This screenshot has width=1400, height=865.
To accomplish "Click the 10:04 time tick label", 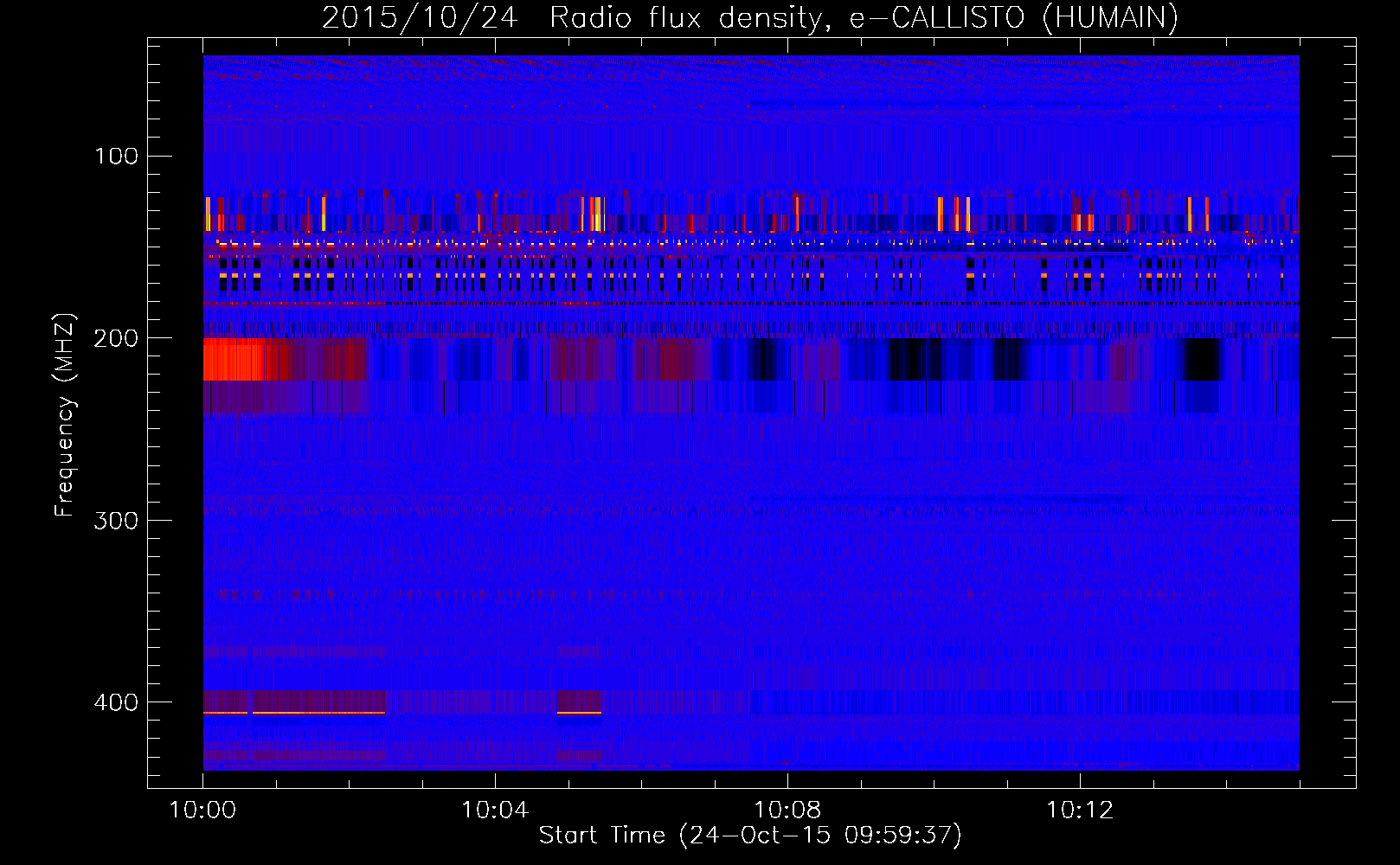I will pyautogui.click(x=495, y=811).
